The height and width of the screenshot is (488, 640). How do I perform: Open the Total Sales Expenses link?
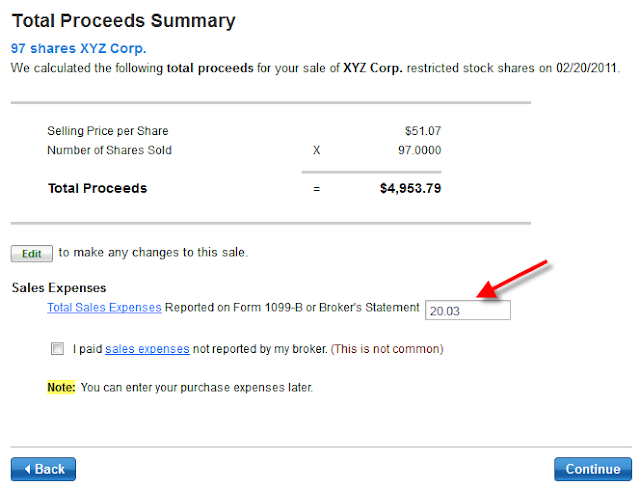104,308
